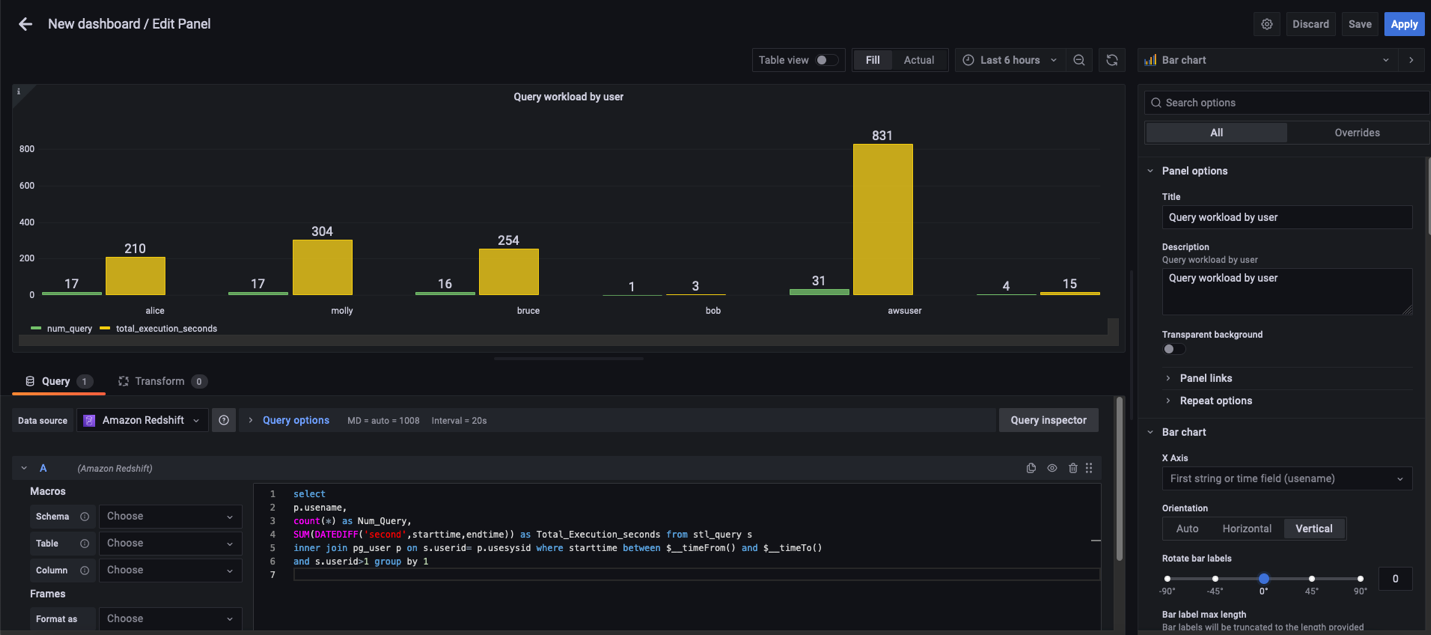Open data source help icon
Screen dimensions: 1431x635
pyautogui.click(x=224, y=420)
